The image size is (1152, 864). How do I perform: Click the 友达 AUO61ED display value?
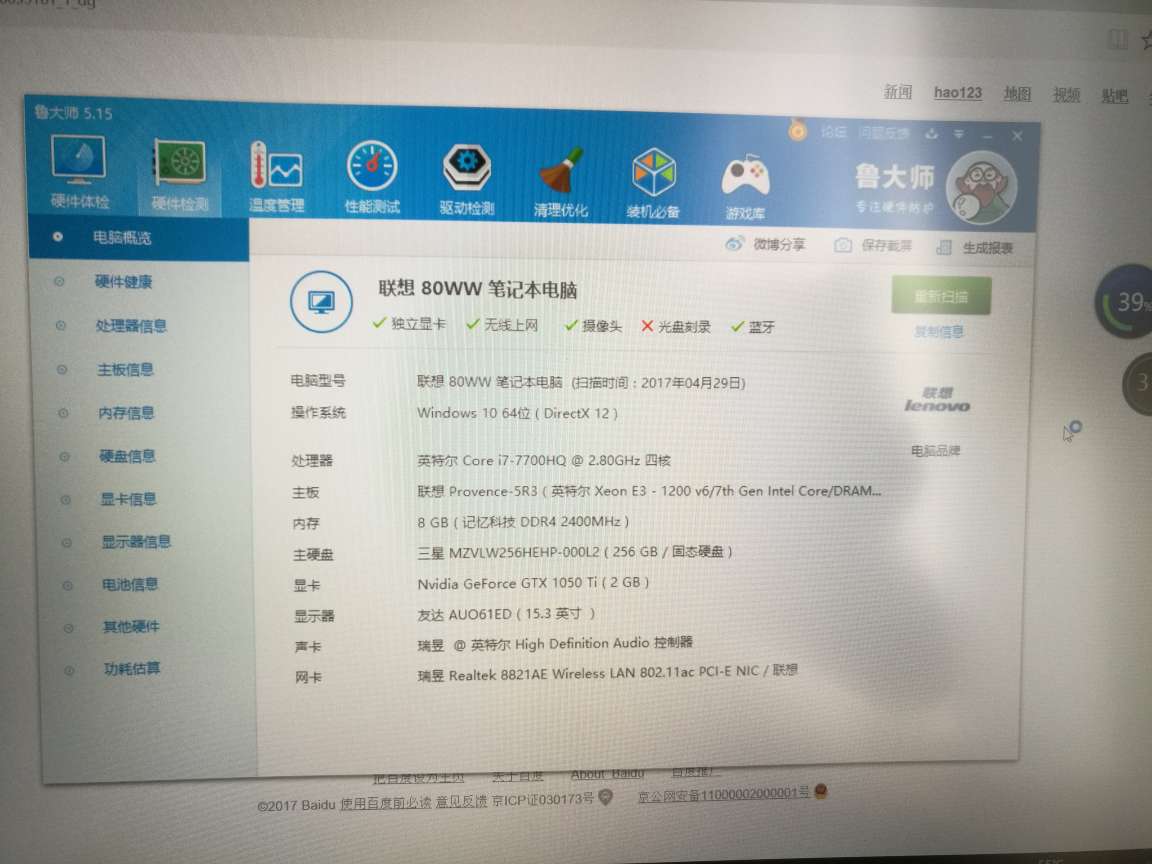[506, 613]
